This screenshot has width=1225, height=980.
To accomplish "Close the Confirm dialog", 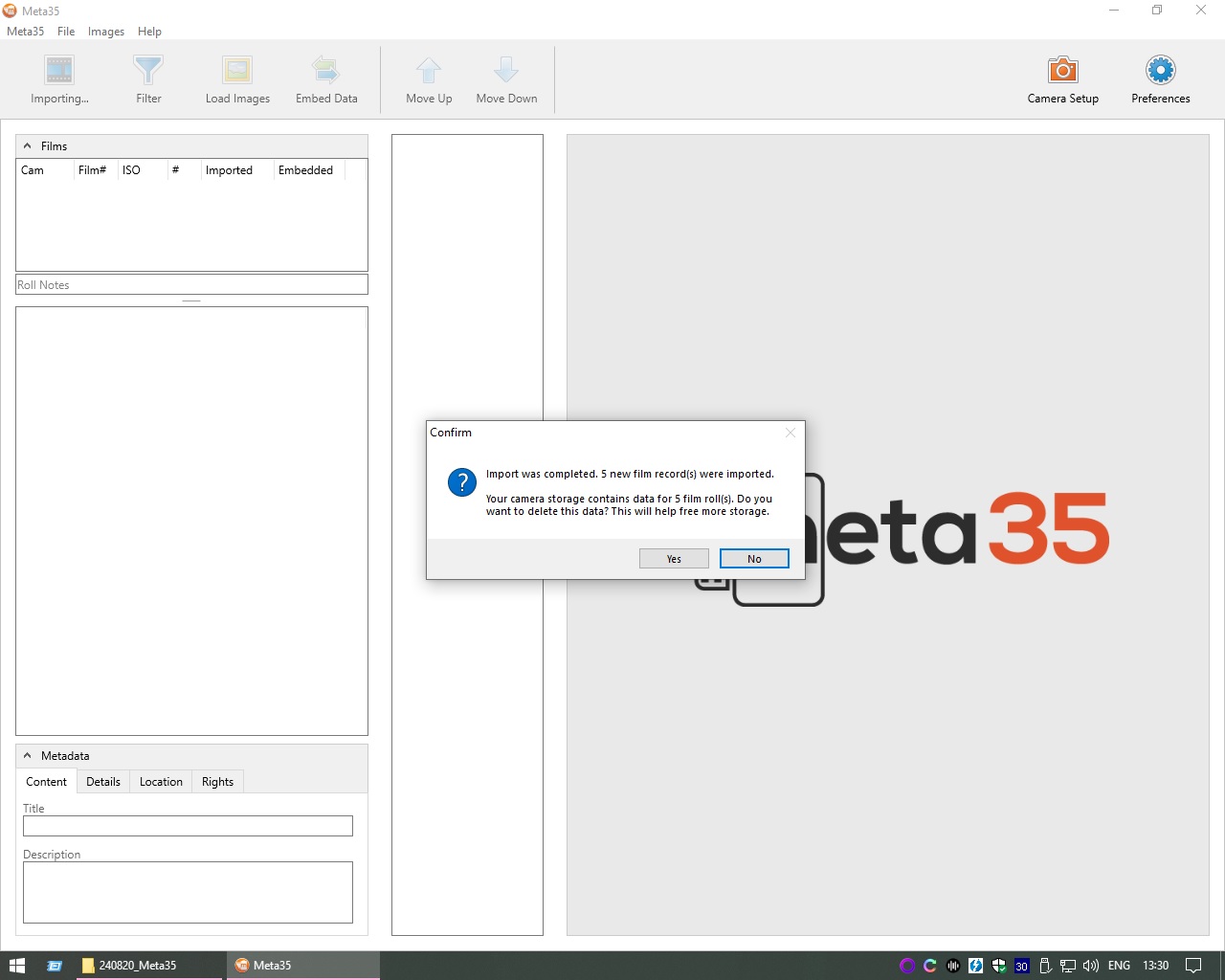I will point(790,433).
